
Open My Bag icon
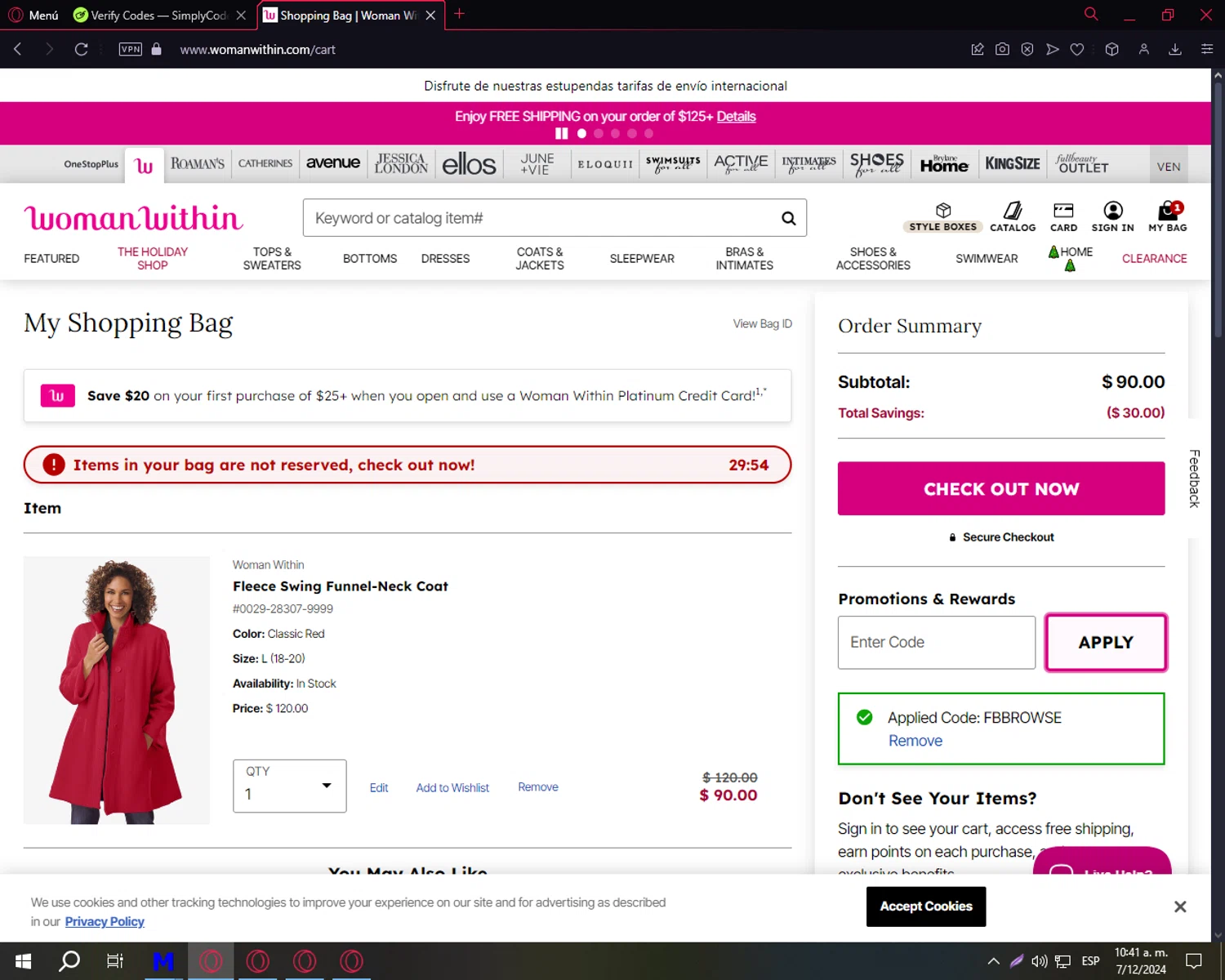point(1168,217)
